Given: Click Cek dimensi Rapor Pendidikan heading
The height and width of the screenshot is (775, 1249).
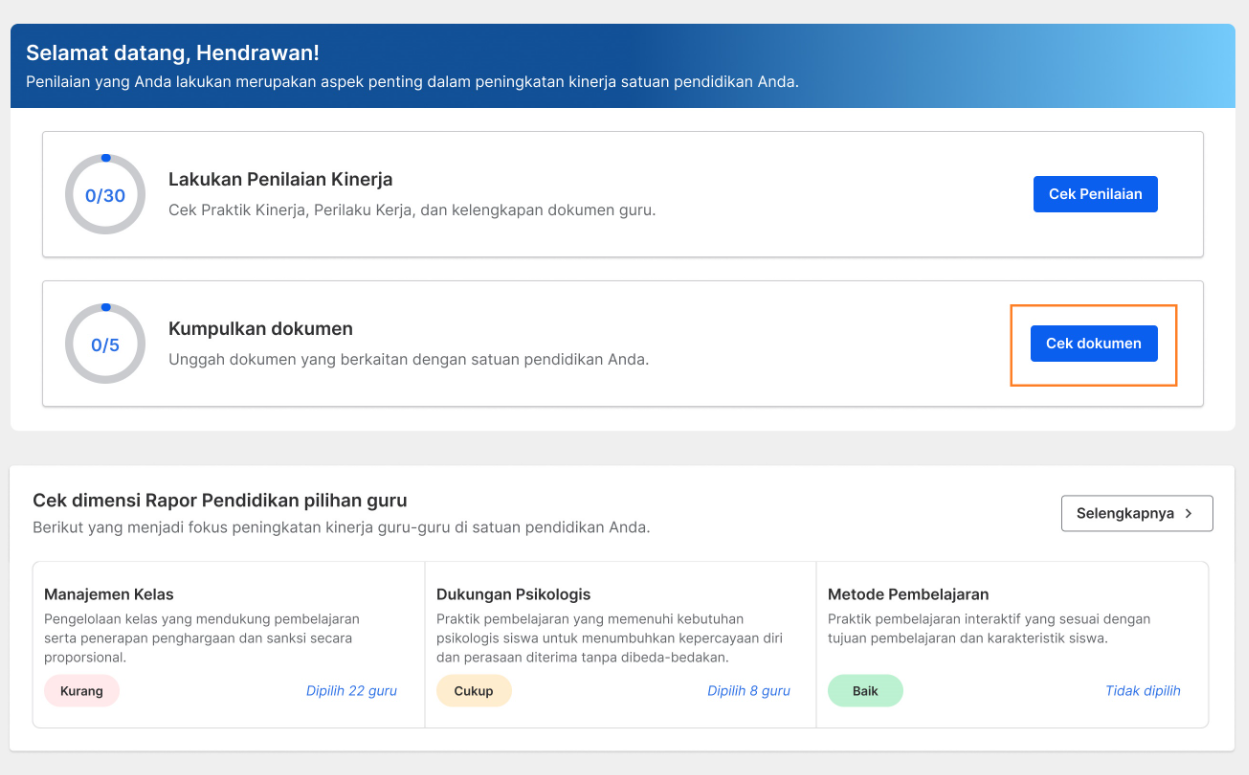Looking at the screenshot, I should click(x=220, y=501).
